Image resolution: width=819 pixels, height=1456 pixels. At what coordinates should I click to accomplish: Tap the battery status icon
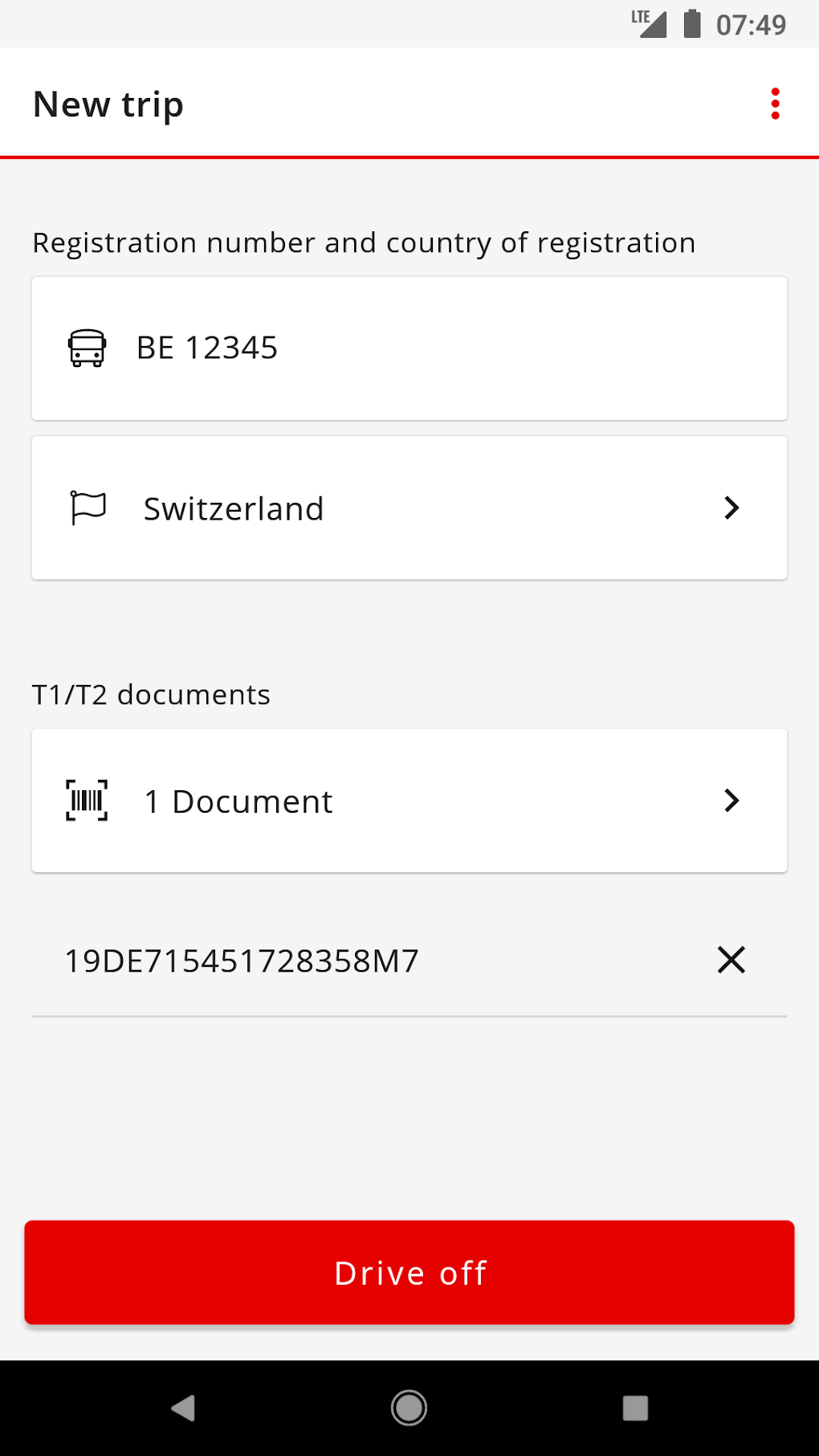692,24
